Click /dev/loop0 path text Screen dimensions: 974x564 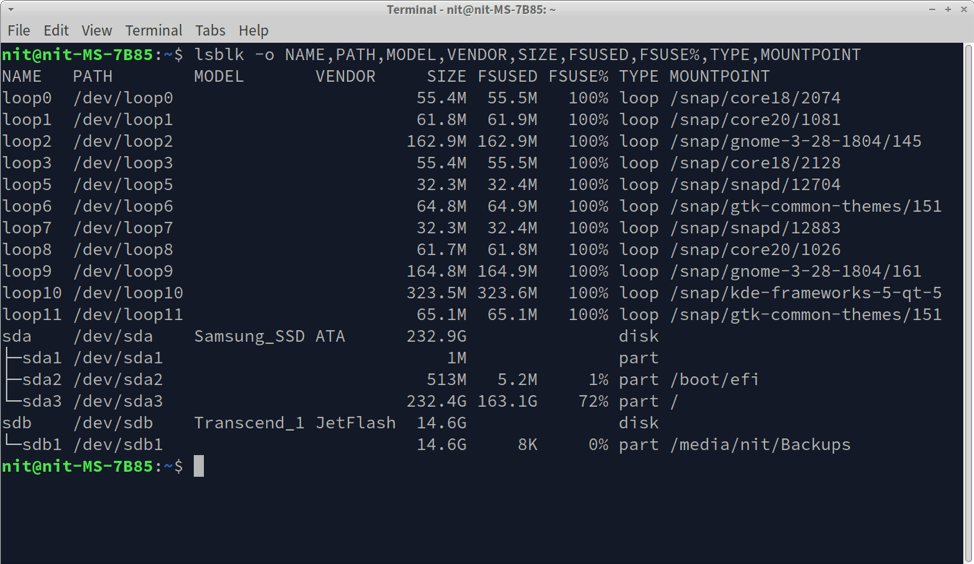pos(123,98)
